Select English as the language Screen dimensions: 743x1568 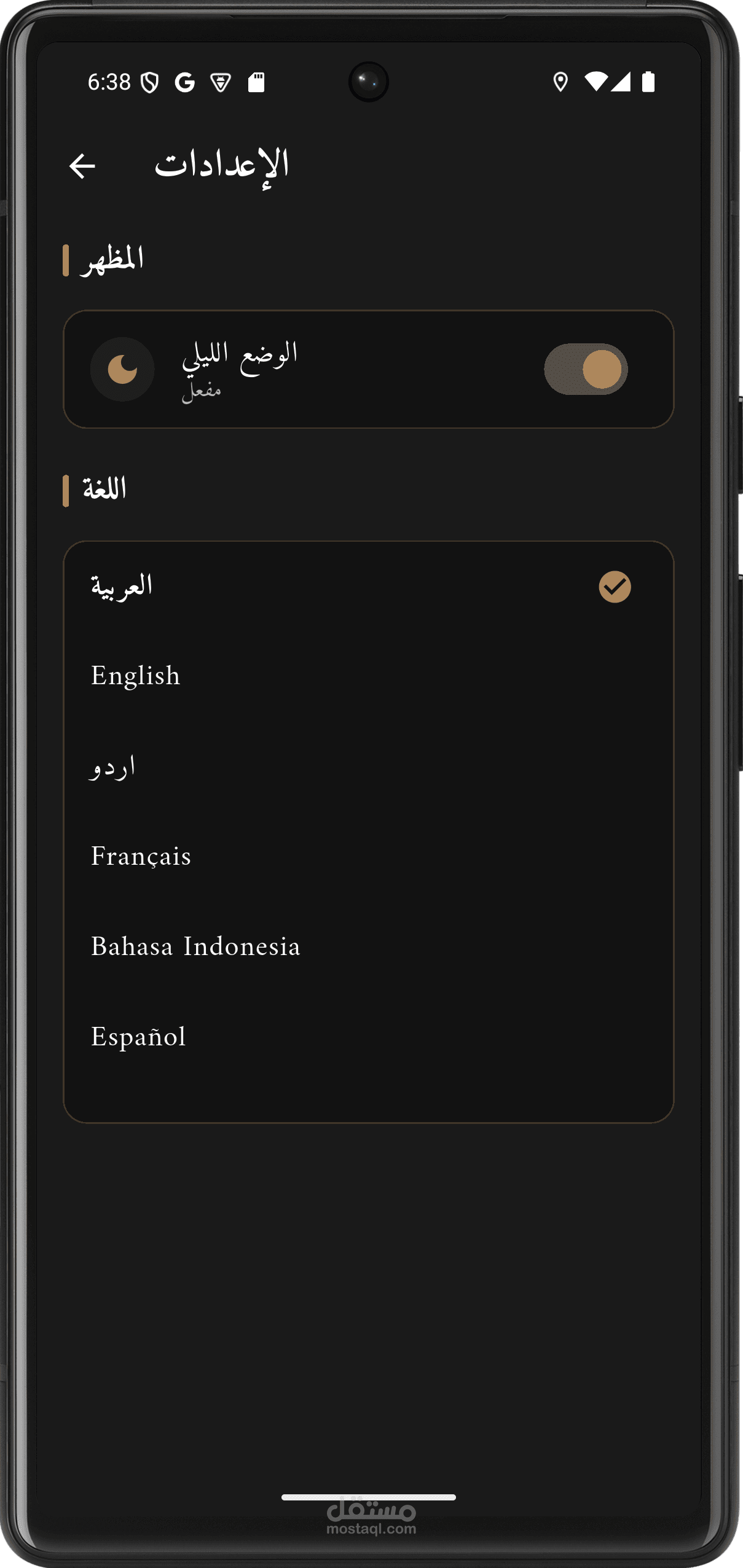369,676
